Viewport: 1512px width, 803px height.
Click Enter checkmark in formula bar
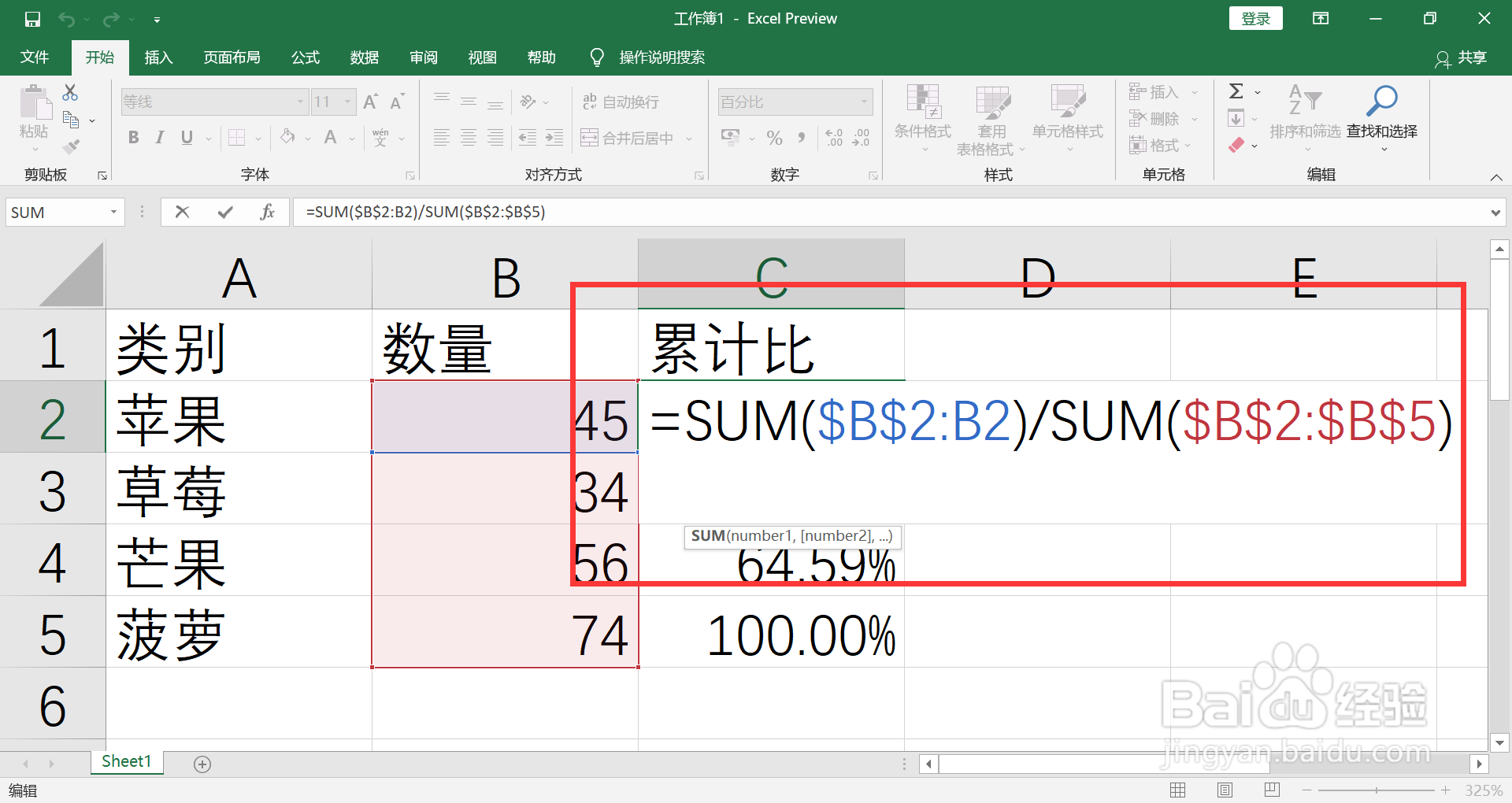(225, 212)
